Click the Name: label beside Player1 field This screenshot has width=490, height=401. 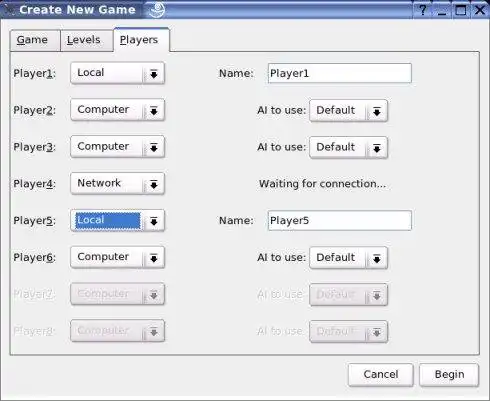pos(236,73)
